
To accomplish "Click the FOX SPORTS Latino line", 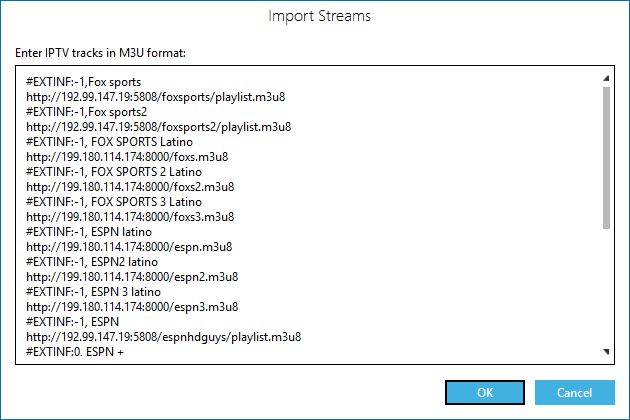I will pyautogui.click(x=109, y=142).
